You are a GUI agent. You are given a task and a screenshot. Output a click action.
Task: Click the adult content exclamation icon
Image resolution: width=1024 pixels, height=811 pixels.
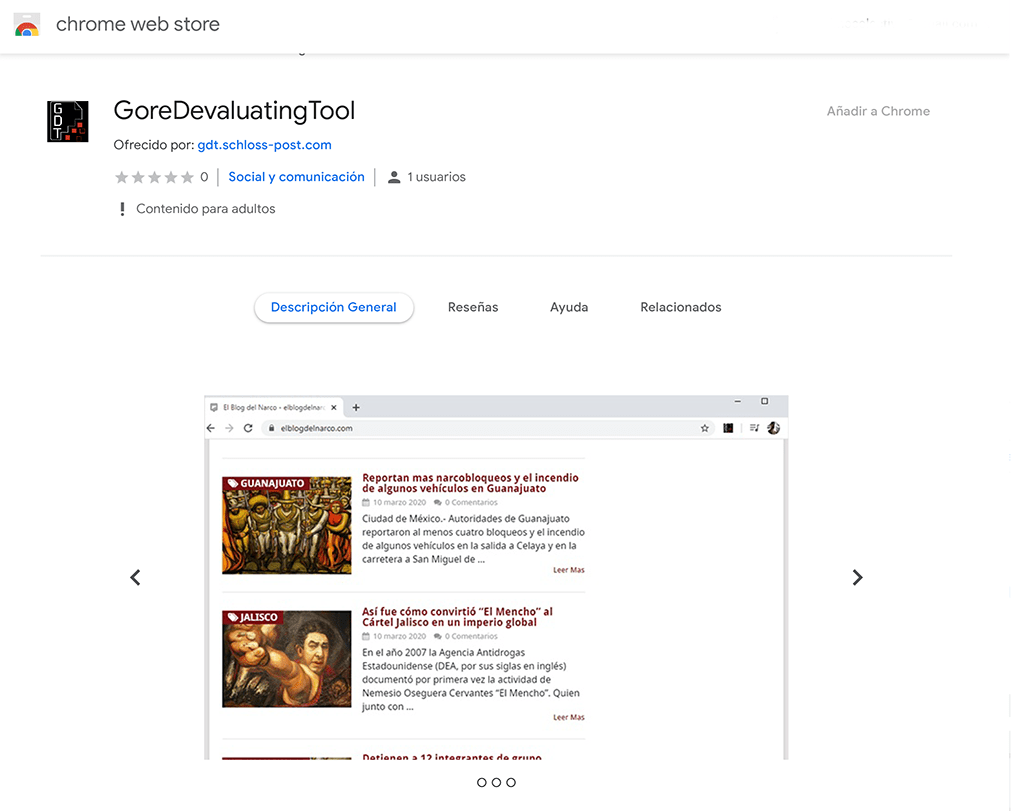[x=122, y=209]
